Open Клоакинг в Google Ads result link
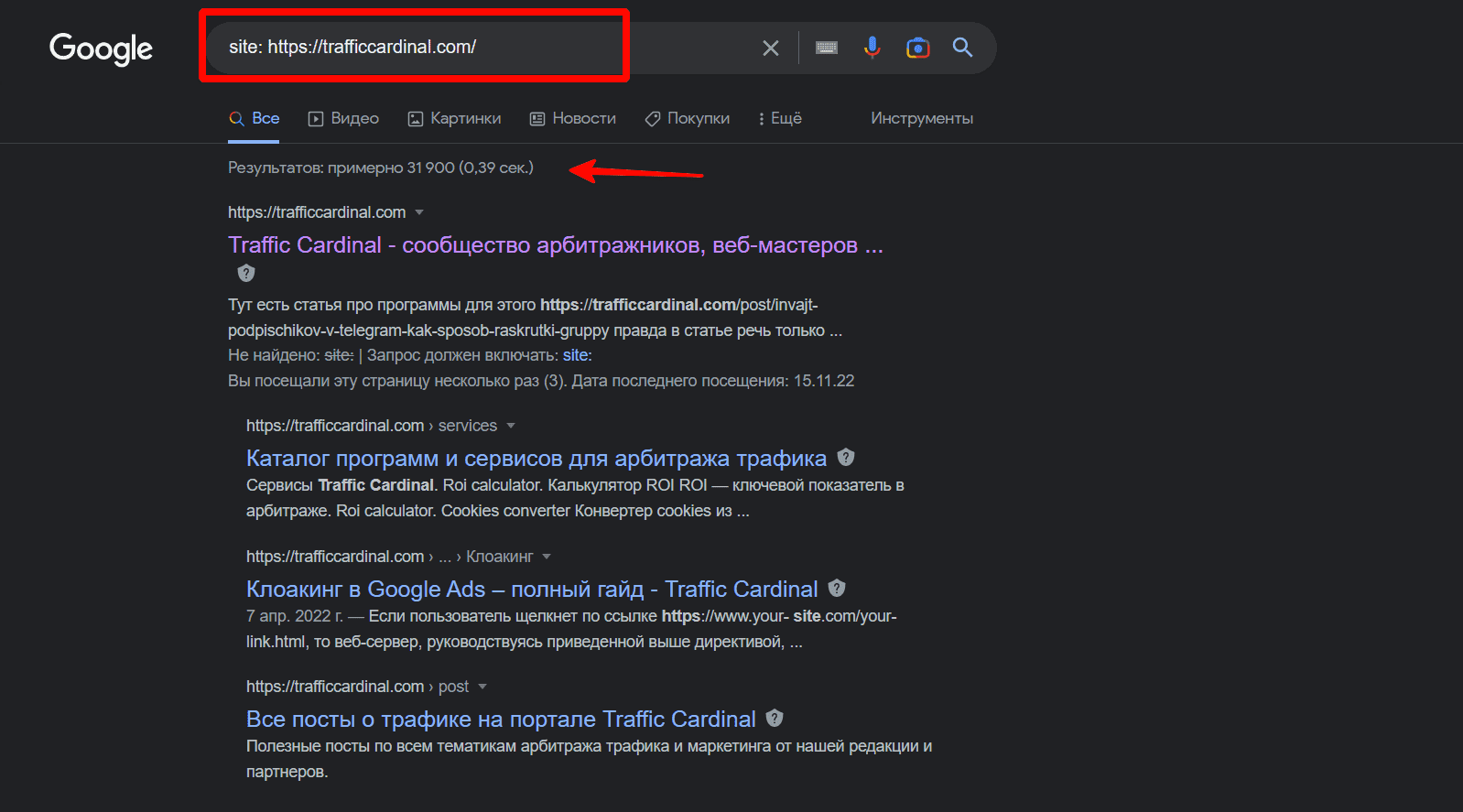The width and height of the screenshot is (1463, 812). [x=532, y=589]
